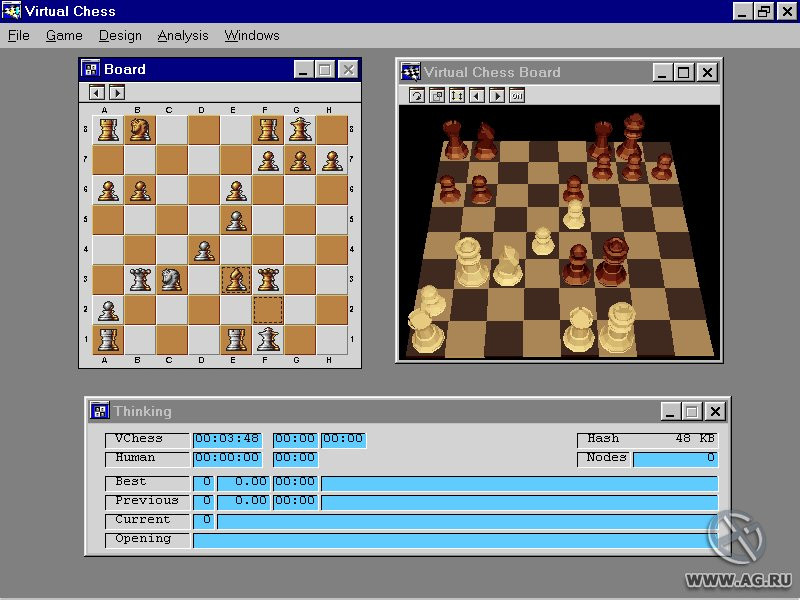This screenshot has height=600, width=800.
Task: Select the silver king on F1
Action: click(x=268, y=339)
